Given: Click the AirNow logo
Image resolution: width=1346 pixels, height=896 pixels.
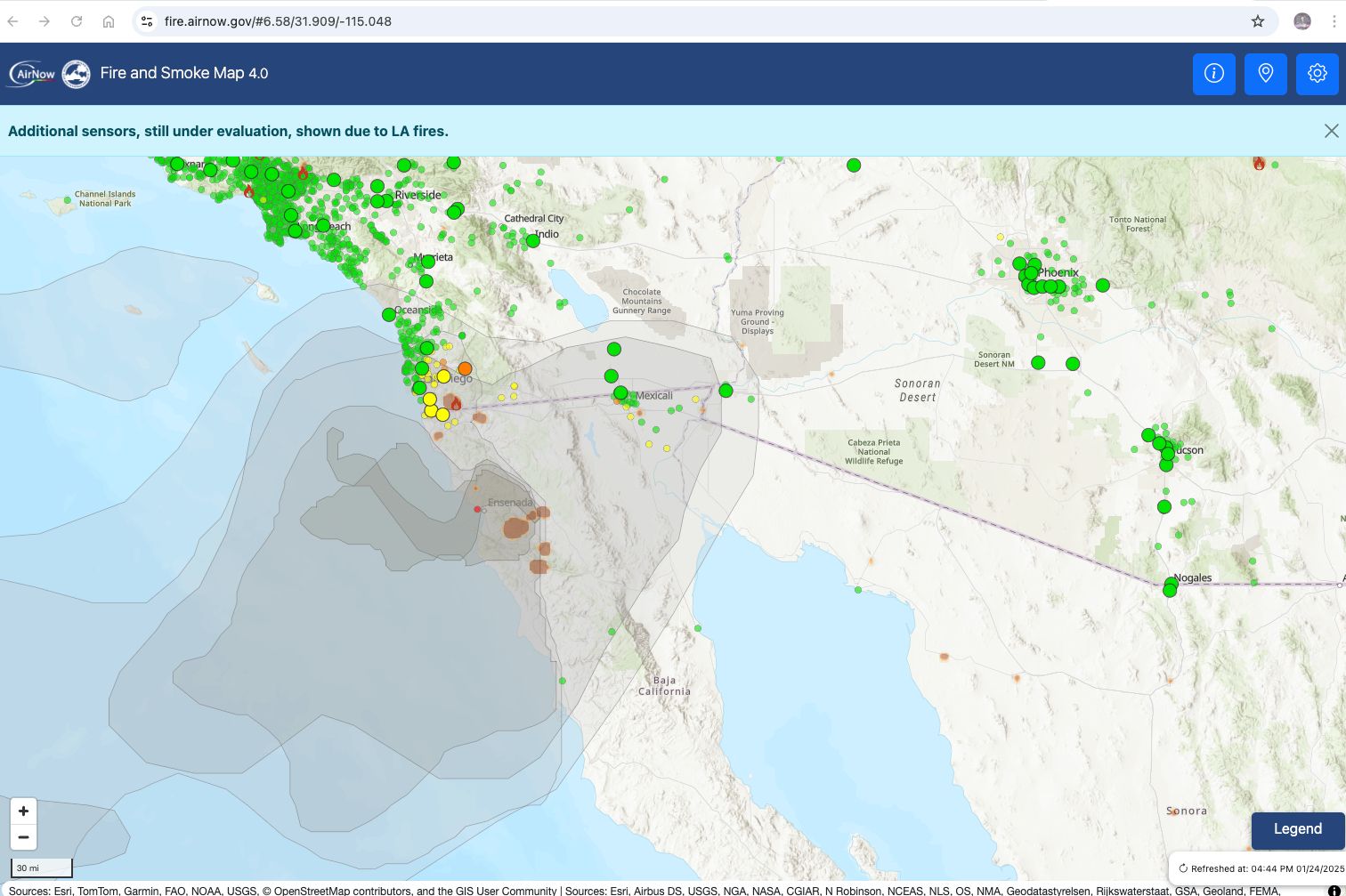Looking at the screenshot, I should (x=32, y=74).
